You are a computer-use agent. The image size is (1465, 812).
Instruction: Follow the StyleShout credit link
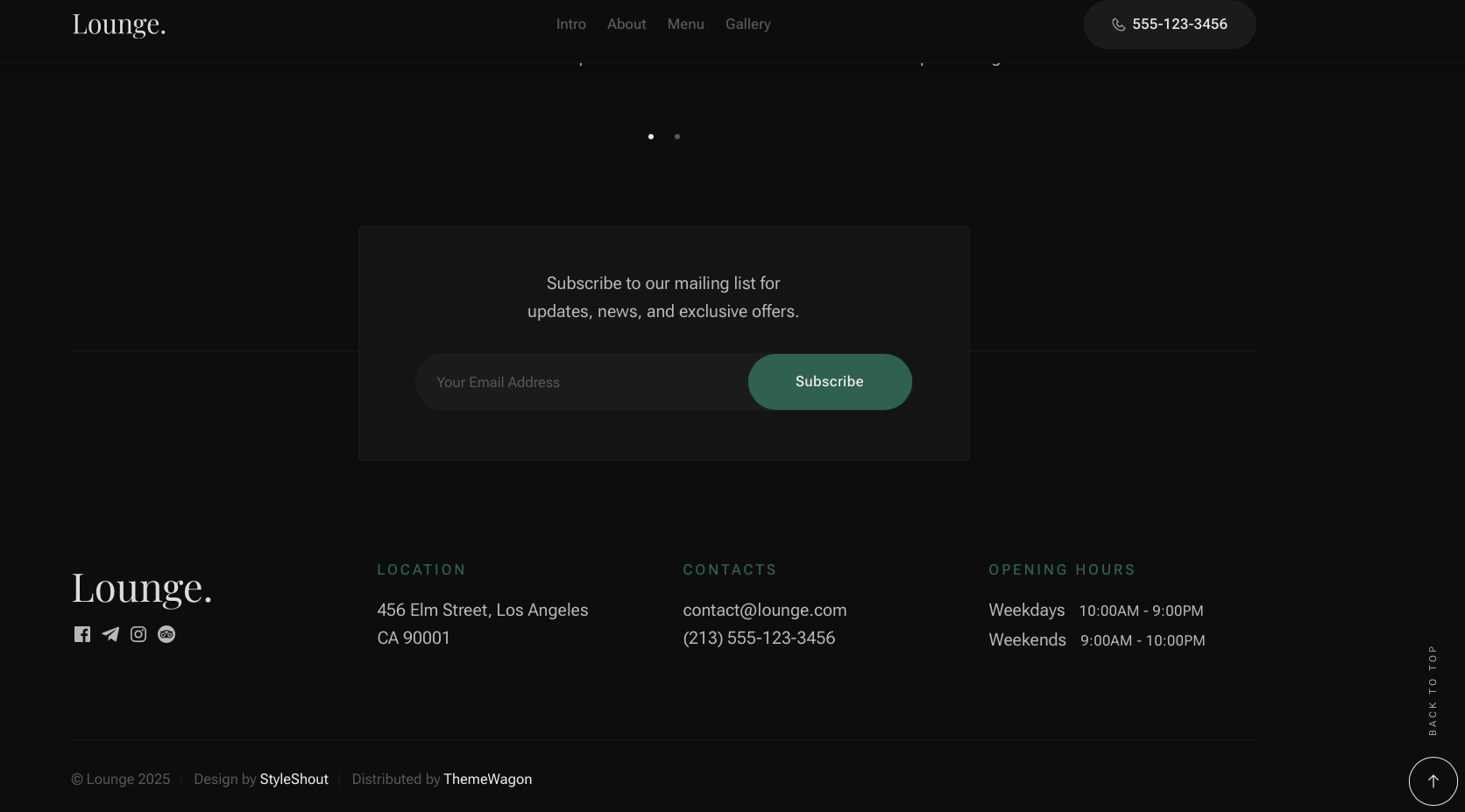294,780
